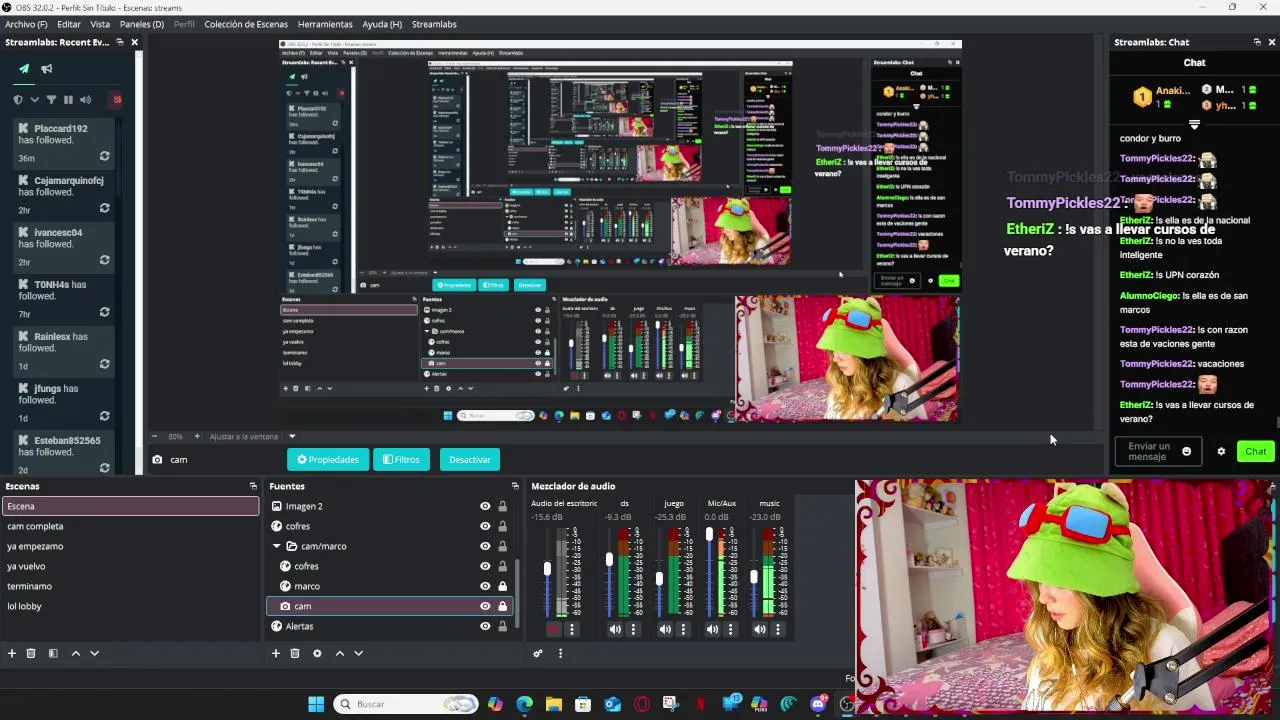Select the lol lobby scene
1280x720 pixels.
(130, 606)
